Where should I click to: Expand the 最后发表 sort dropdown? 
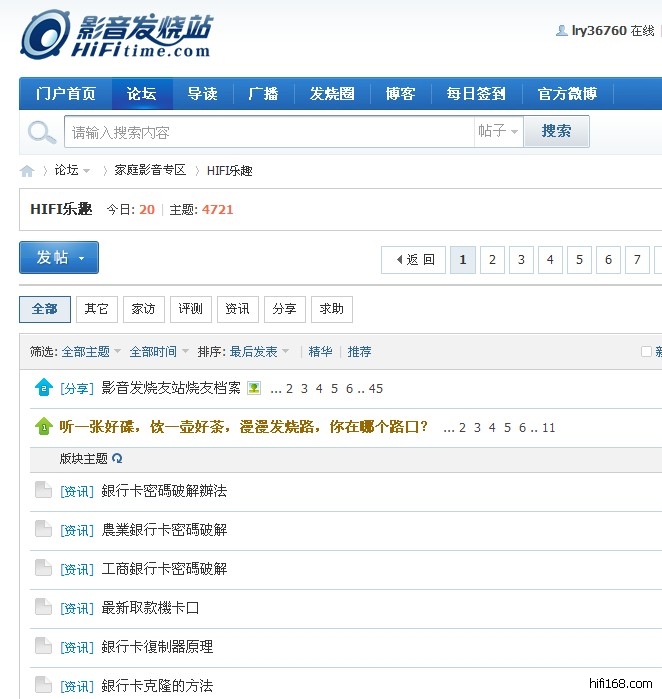click(259, 352)
